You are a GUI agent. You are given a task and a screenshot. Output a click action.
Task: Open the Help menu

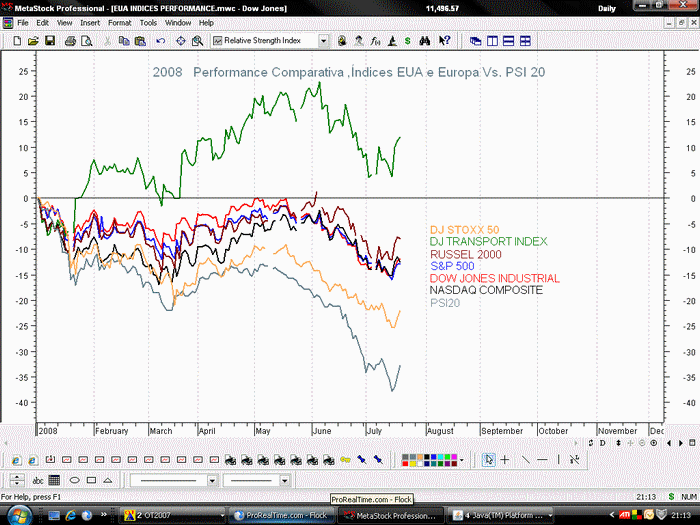point(206,23)
